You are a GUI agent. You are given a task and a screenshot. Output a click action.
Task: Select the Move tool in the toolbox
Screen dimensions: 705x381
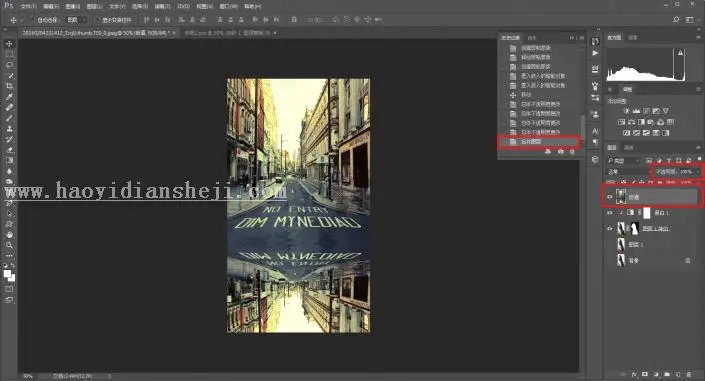(x=9, y=44)
